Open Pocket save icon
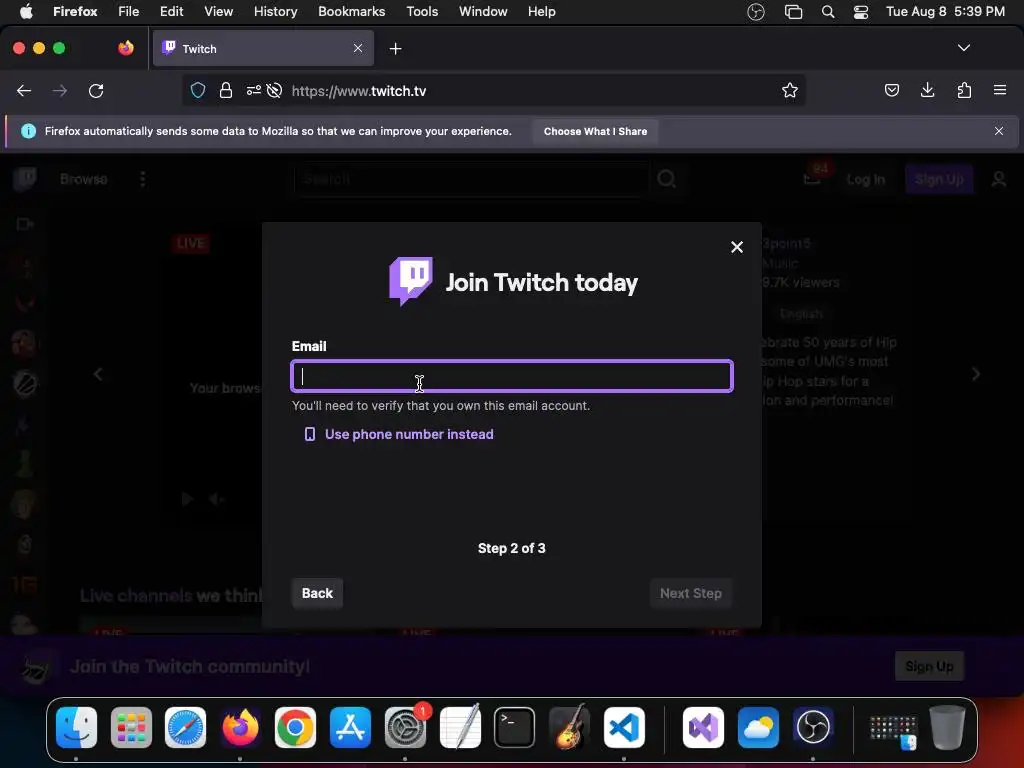The image size is (1024, 768). point(891,90)
